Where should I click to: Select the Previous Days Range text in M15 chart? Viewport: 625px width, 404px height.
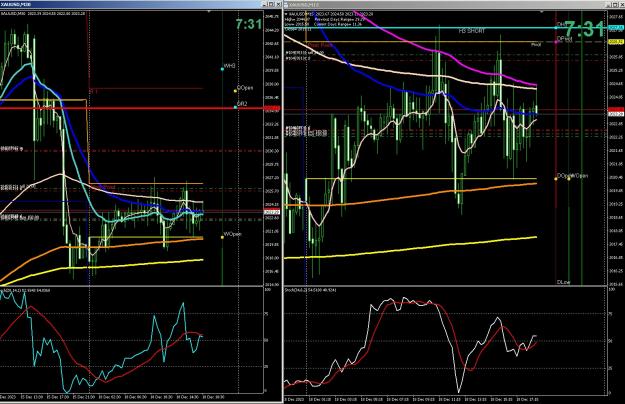pyautogui.click(x=338, y=19)
